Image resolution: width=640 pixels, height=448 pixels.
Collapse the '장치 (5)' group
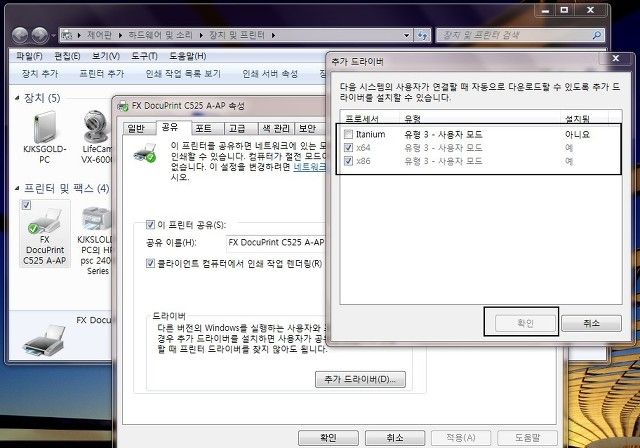[x=17, y=98]
